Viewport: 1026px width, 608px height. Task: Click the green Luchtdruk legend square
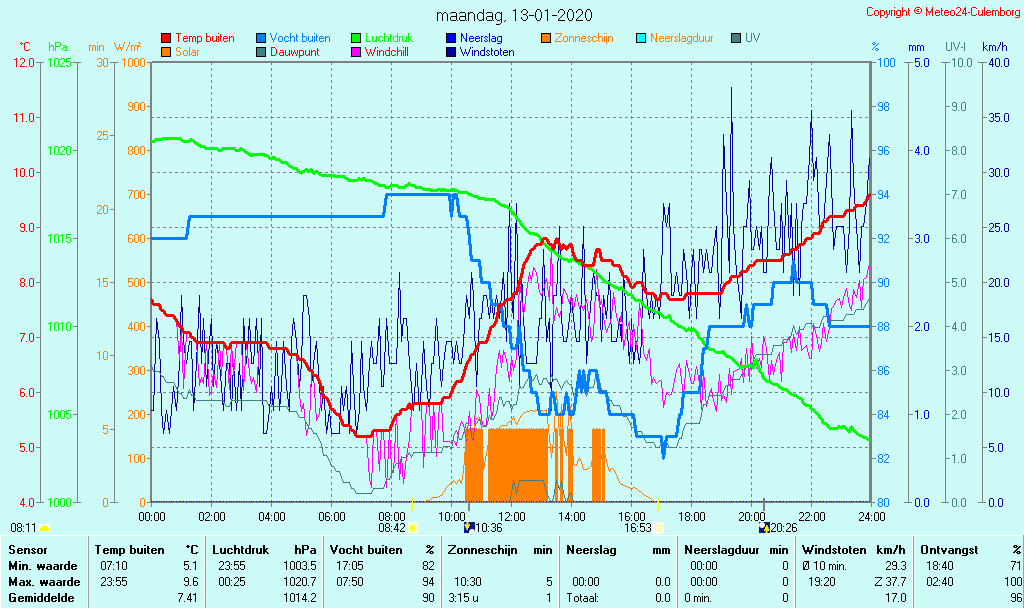(356, 38)
